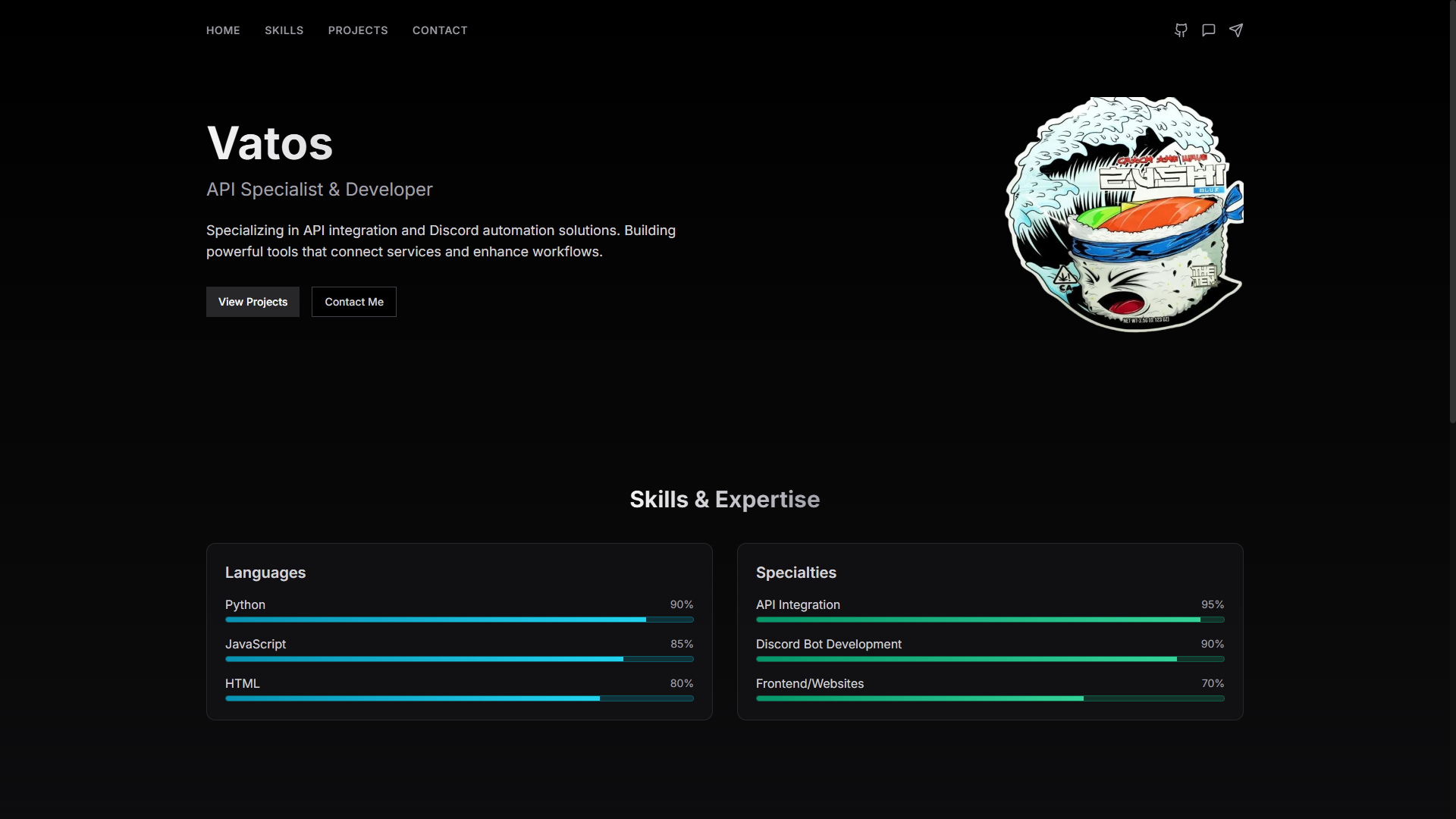This screenshot has height=819, width=1456.
Task: Click the sushi avatar image
Action: pyautogui.click(x=1124, y=215)
